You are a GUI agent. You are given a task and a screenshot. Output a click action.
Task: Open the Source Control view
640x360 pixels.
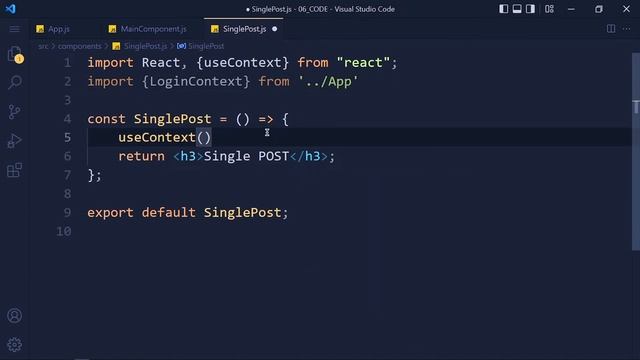tap(15, 112)
